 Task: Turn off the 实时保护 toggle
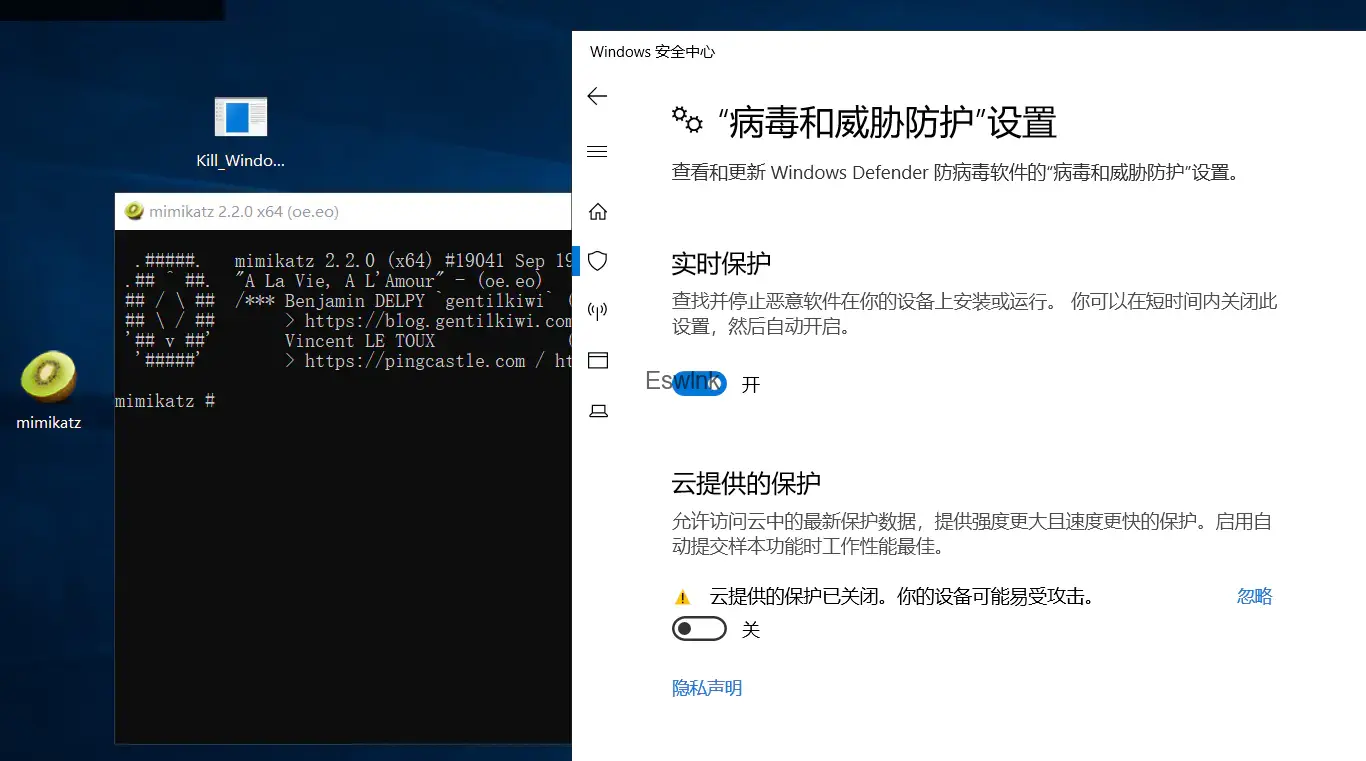pyautogui.click(x=699, y=384)
